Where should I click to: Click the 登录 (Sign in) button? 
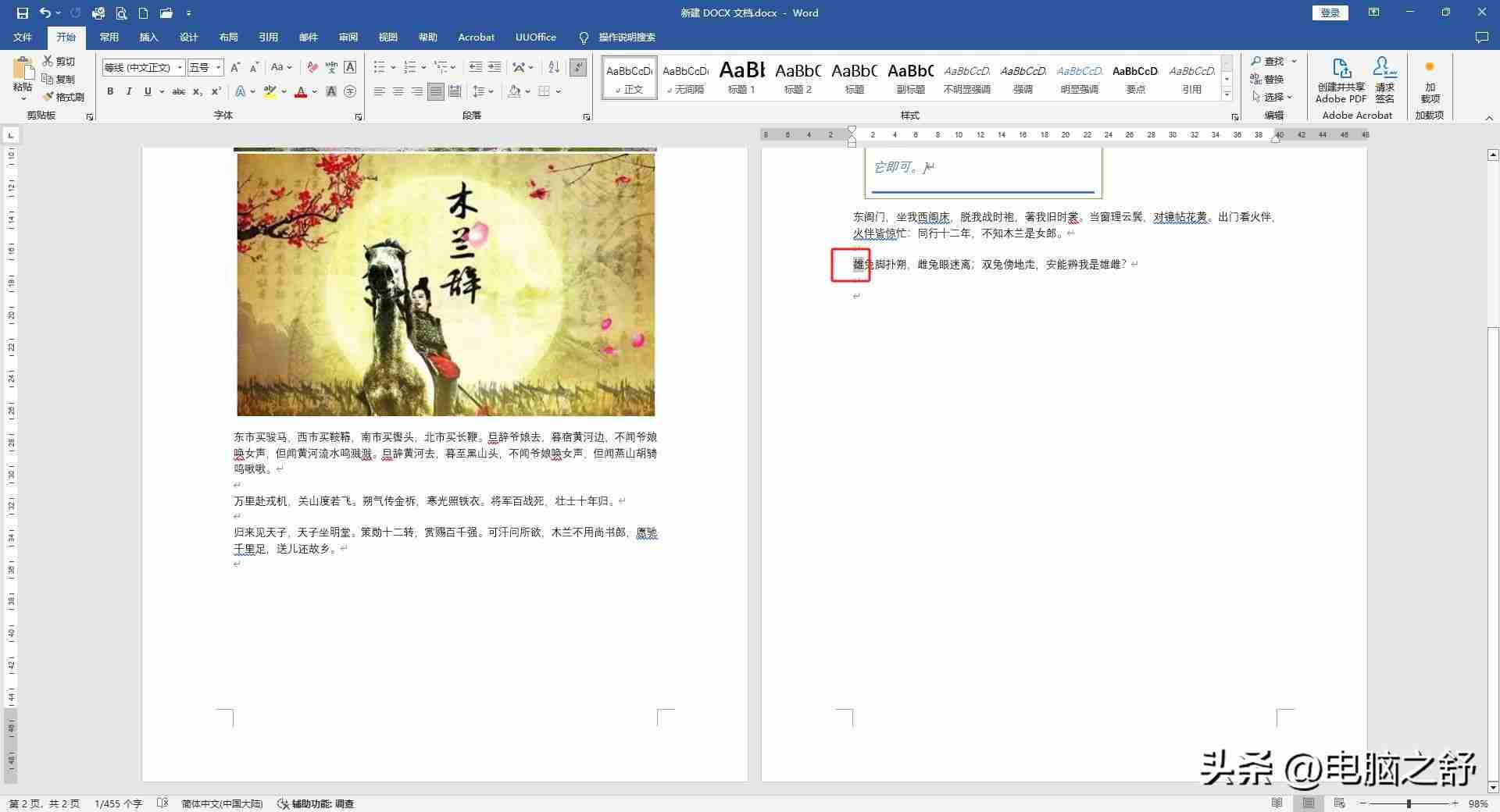click(x=1330, y=12)
